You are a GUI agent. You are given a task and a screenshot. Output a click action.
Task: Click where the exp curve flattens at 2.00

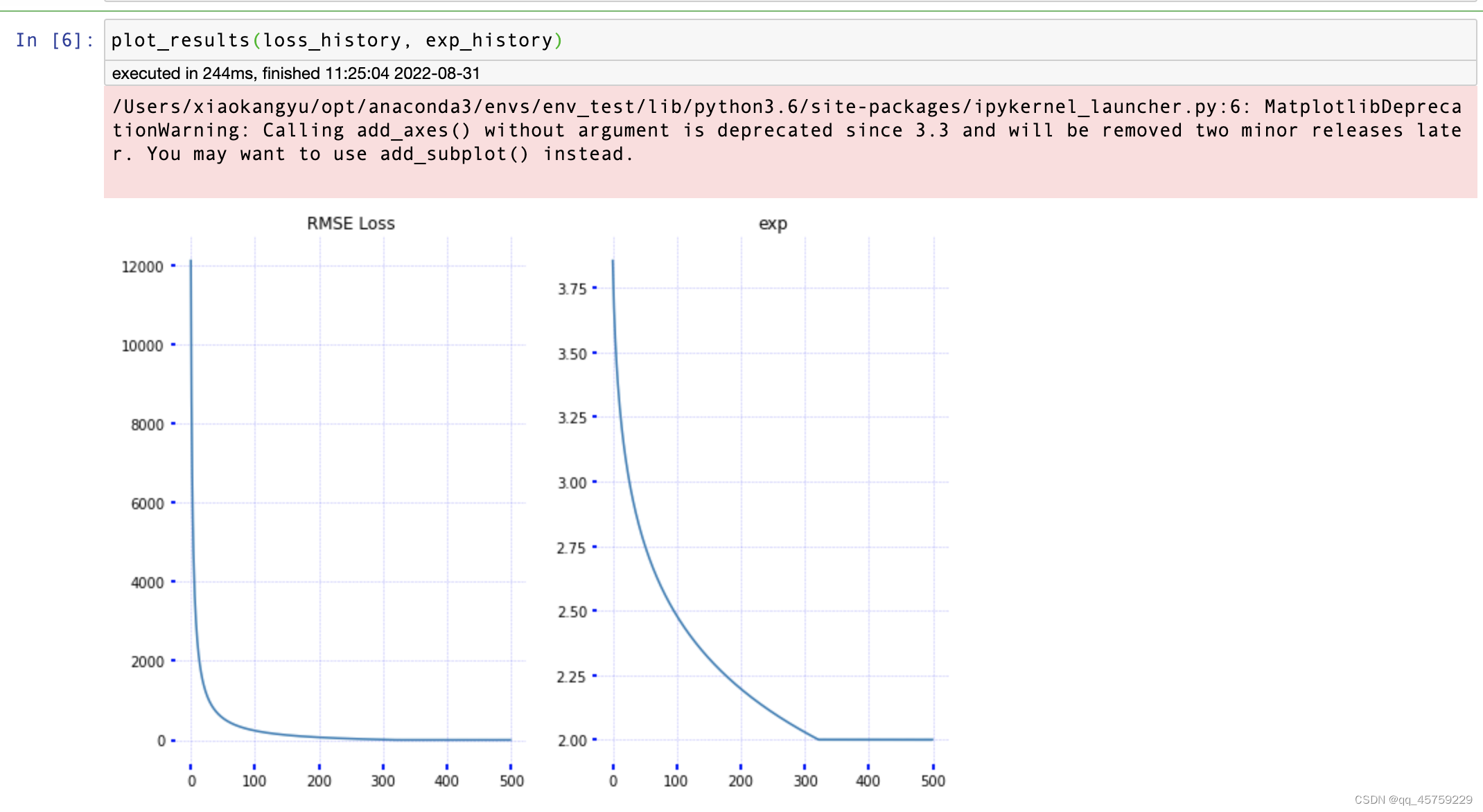[819, 739]
